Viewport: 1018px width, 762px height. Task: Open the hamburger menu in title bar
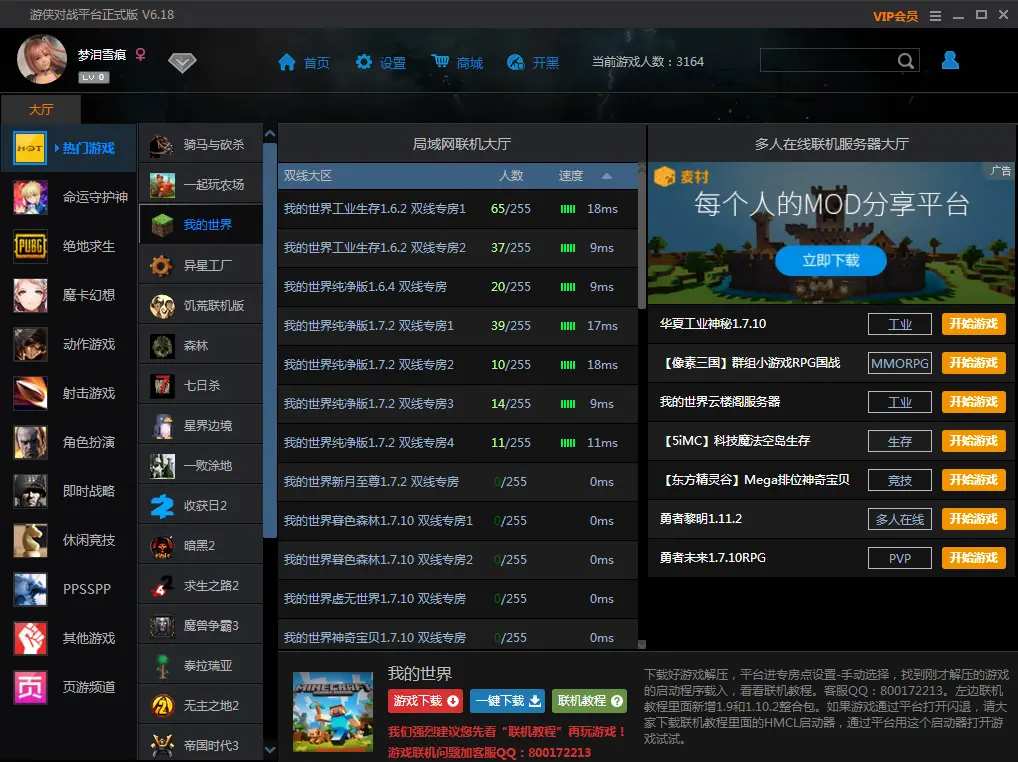935,16
